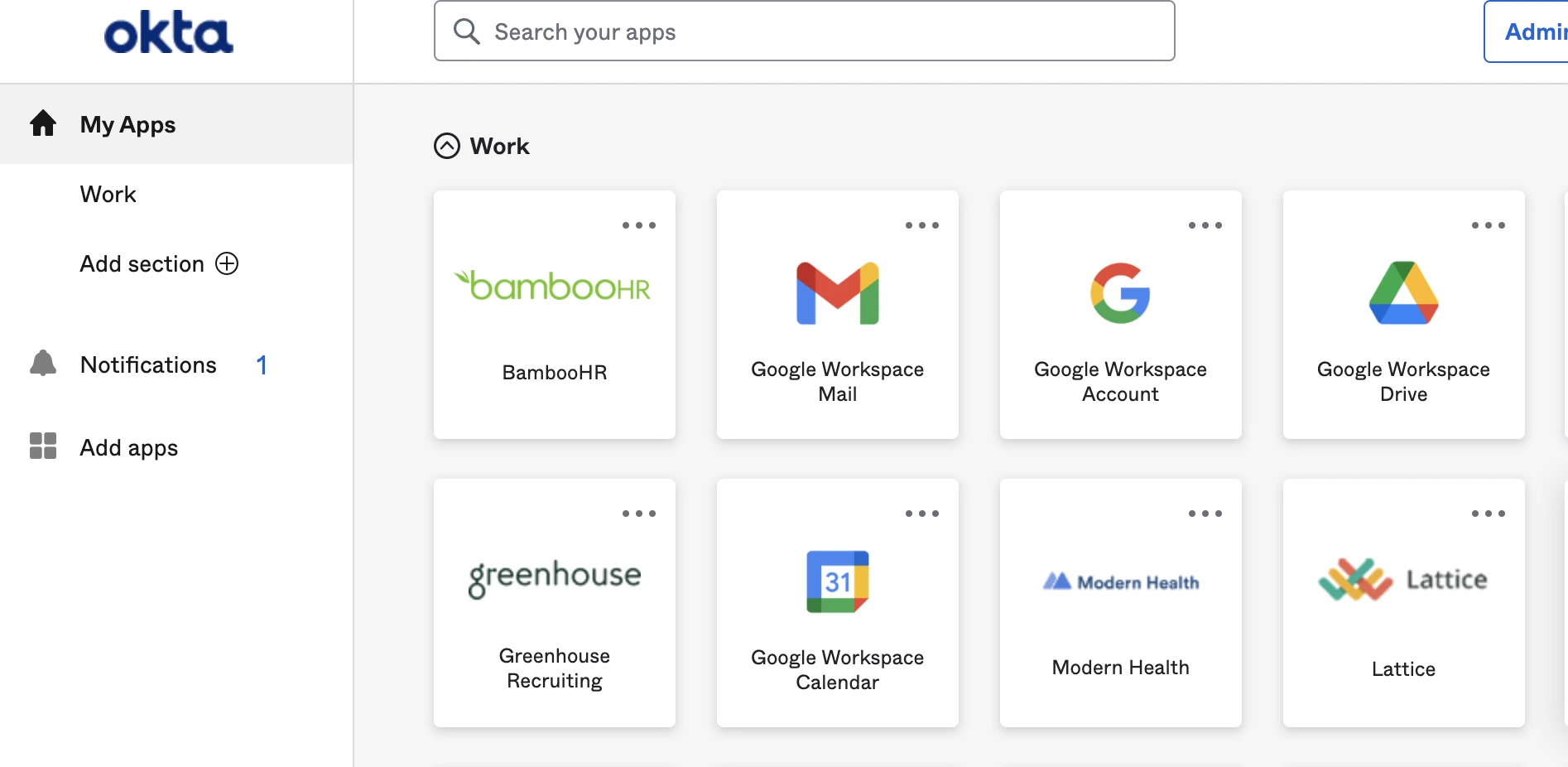Click the BambooHR app name label
The width and height of the screenshot is (1568, 767).
point(555,373)
